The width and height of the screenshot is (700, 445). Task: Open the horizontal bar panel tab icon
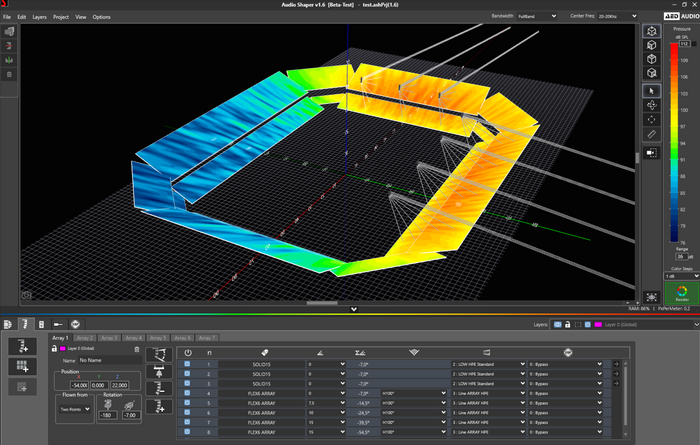[x=58, y=324]
